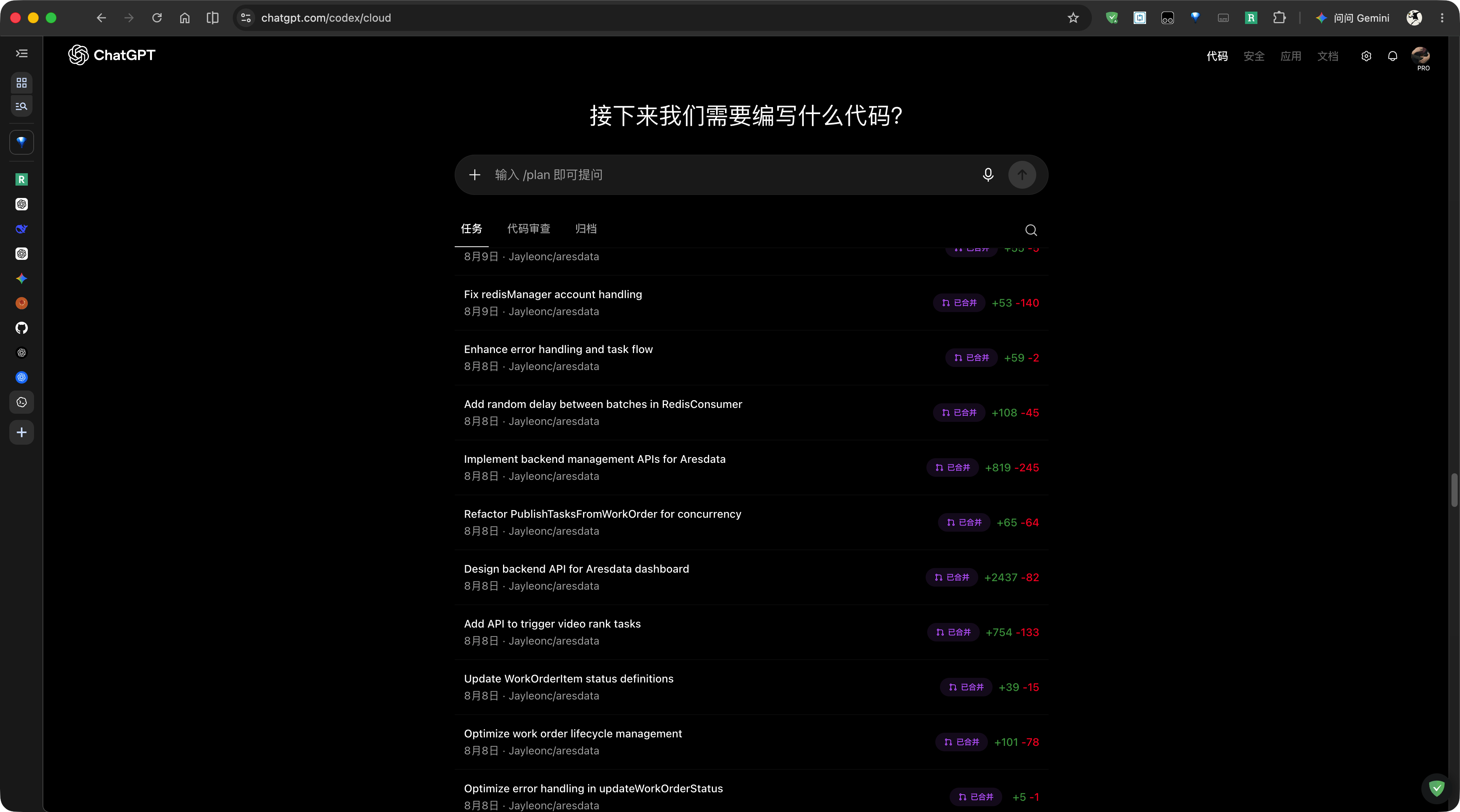Search tasks with the magnifier icon
The image size is (1460, 812).
(x=1031, y=230)
